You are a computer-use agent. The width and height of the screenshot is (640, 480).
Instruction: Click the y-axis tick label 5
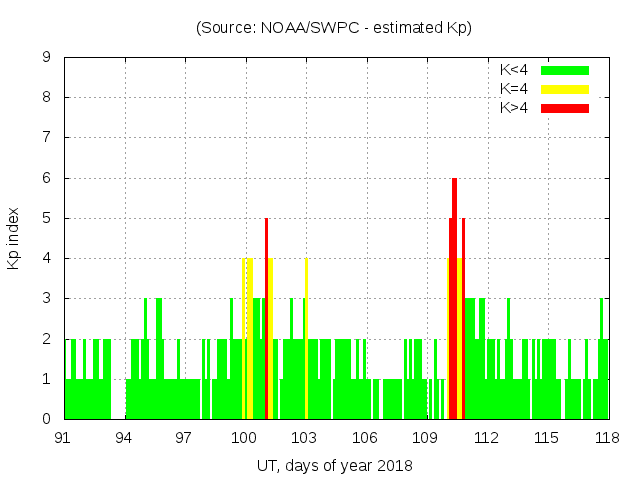[x=47, y=218]
